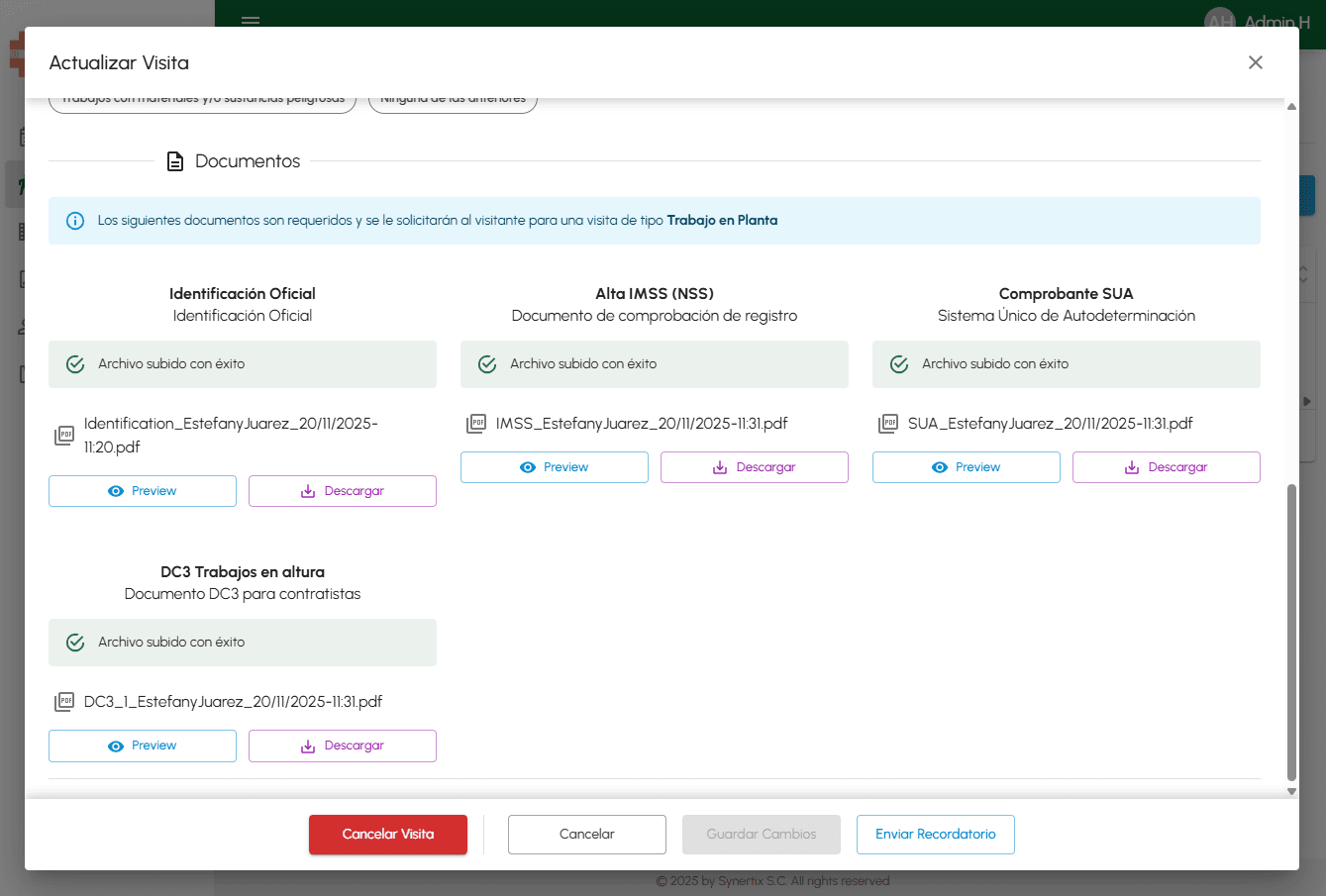
Task: Download the Comprobante SUA file
Action: pyautogui.click(x=1166, y=467)
